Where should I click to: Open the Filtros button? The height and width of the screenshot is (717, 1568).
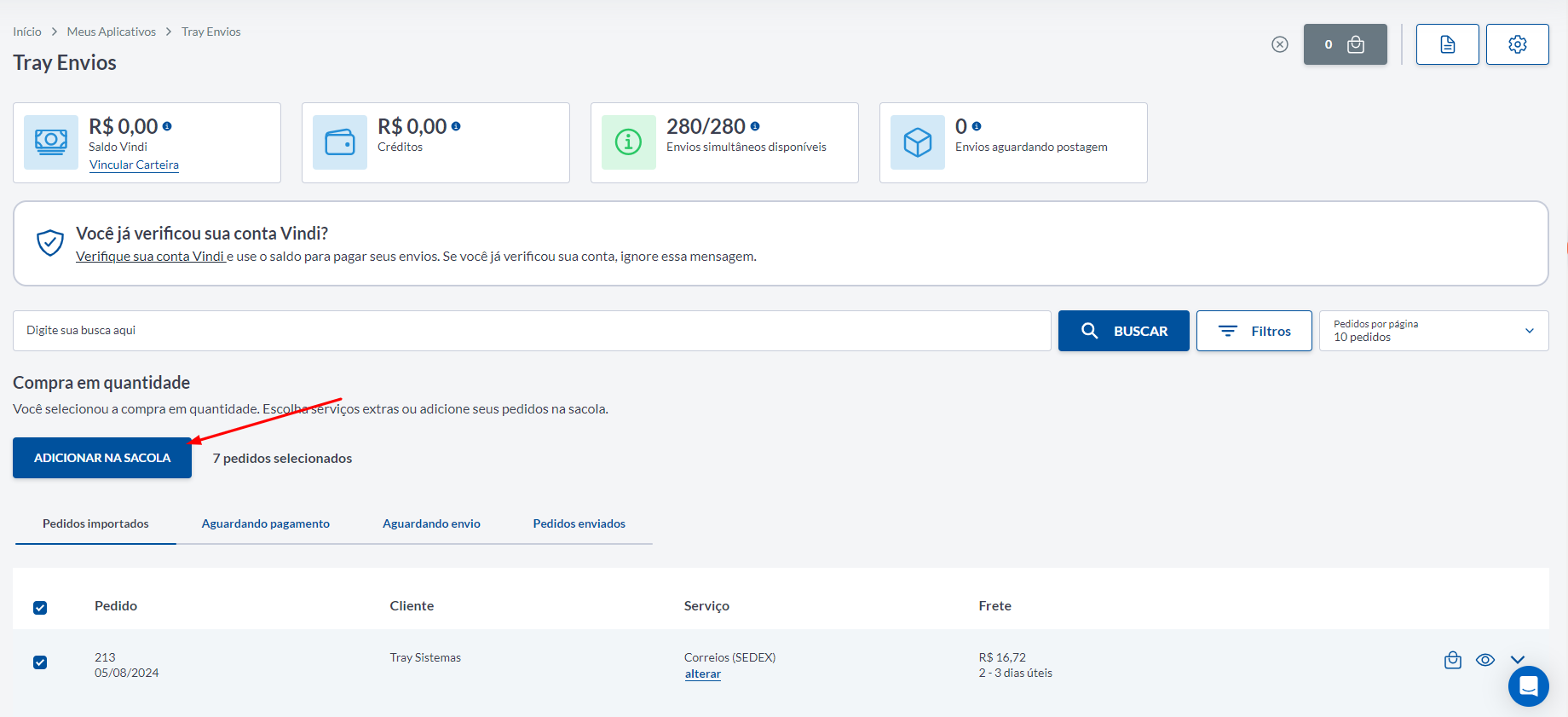pos(1254,331)
